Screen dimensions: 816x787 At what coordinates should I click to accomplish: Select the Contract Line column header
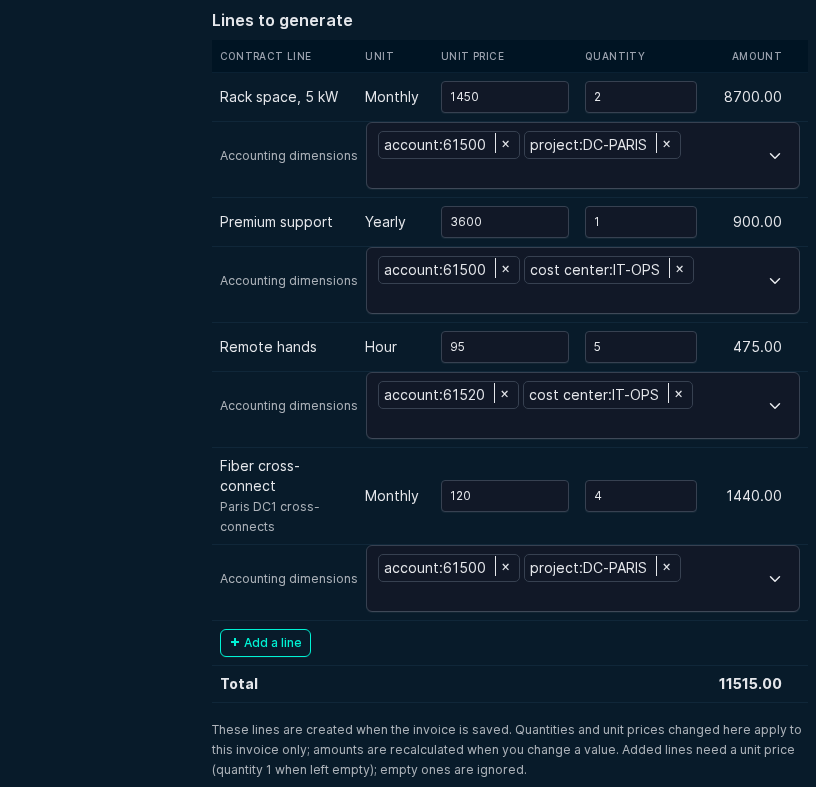(266, 56)
